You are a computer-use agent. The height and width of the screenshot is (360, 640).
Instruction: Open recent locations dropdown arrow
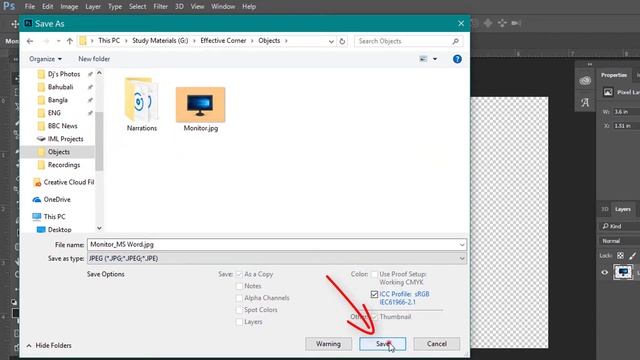[58, 41]
